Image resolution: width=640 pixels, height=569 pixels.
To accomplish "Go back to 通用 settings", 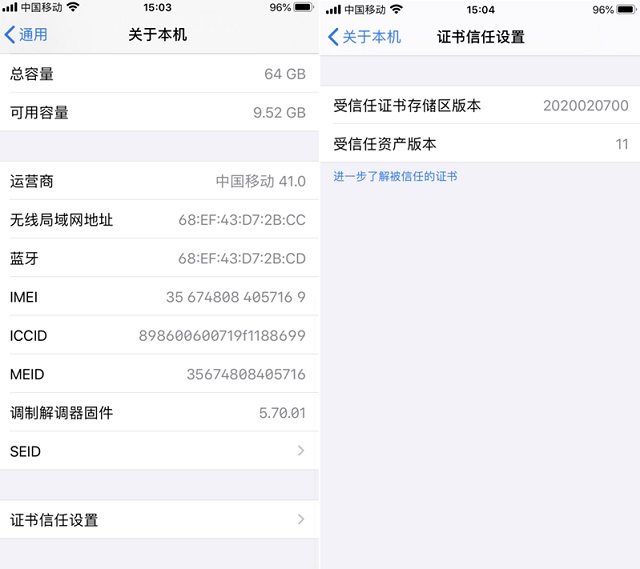I will [26, 35].
